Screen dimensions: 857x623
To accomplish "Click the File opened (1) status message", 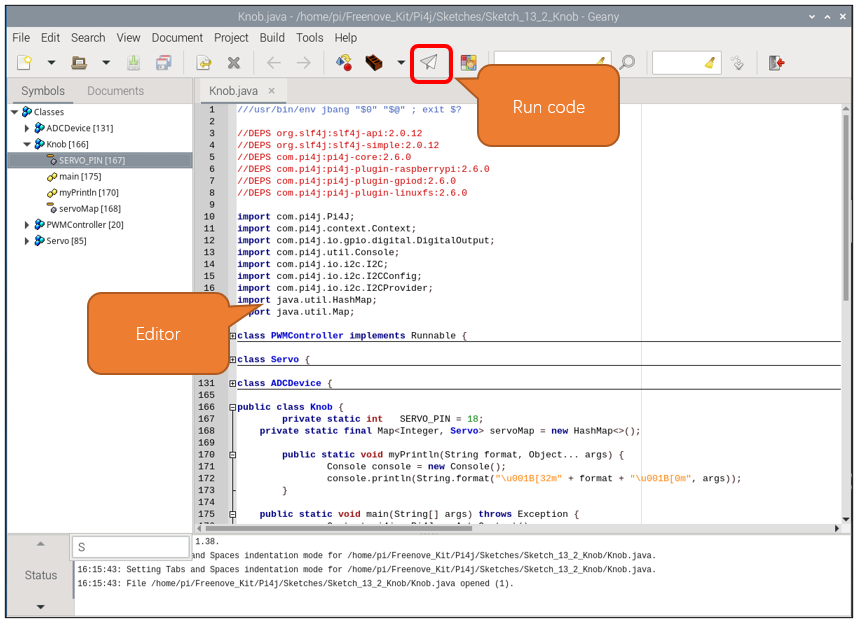I will [x=295, y=584].
